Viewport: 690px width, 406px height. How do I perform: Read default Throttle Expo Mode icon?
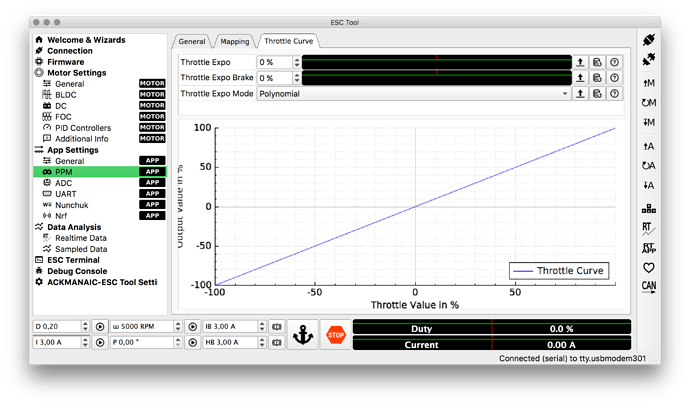[597, 94]
